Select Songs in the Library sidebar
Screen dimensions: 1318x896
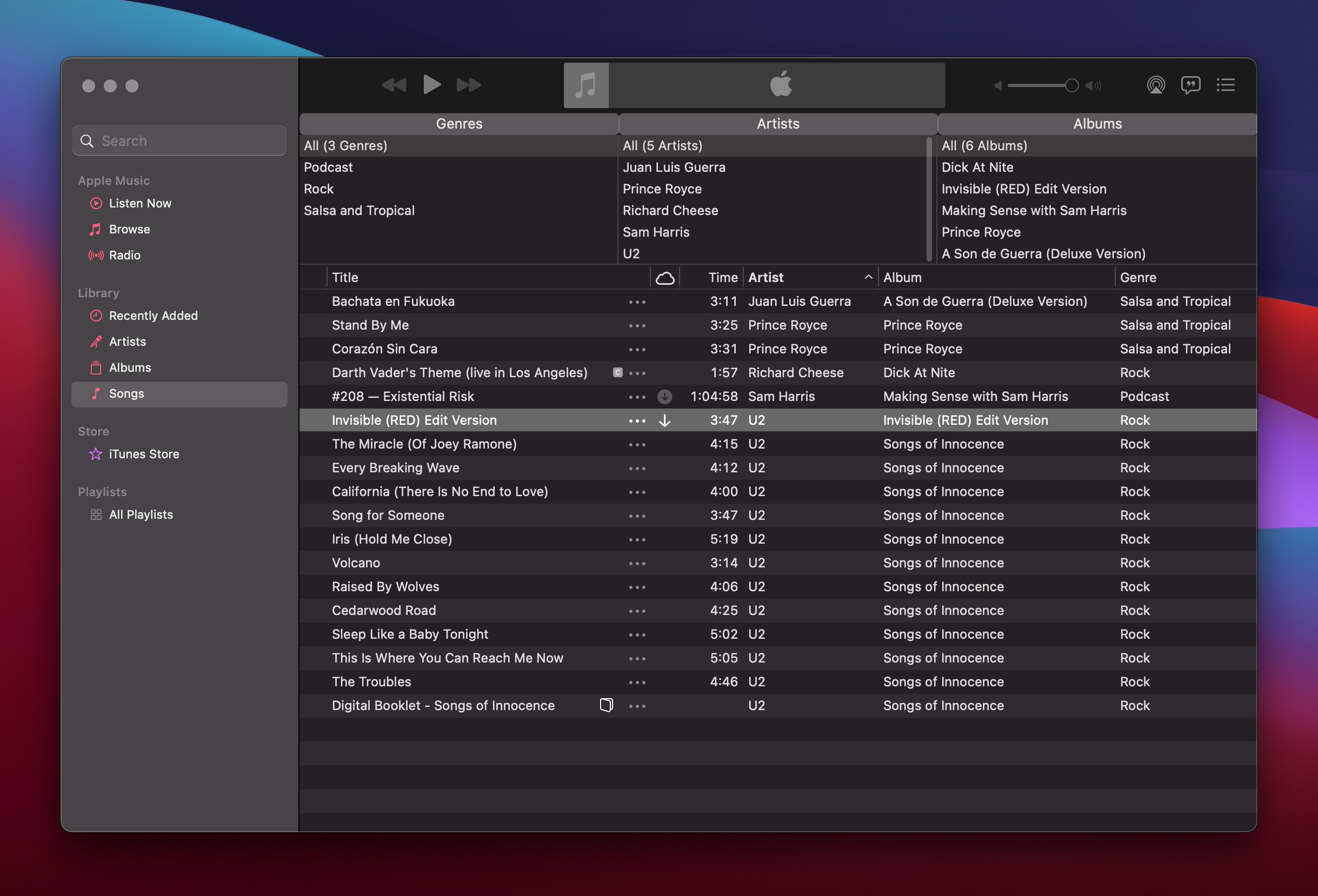[x=126, y=393]
